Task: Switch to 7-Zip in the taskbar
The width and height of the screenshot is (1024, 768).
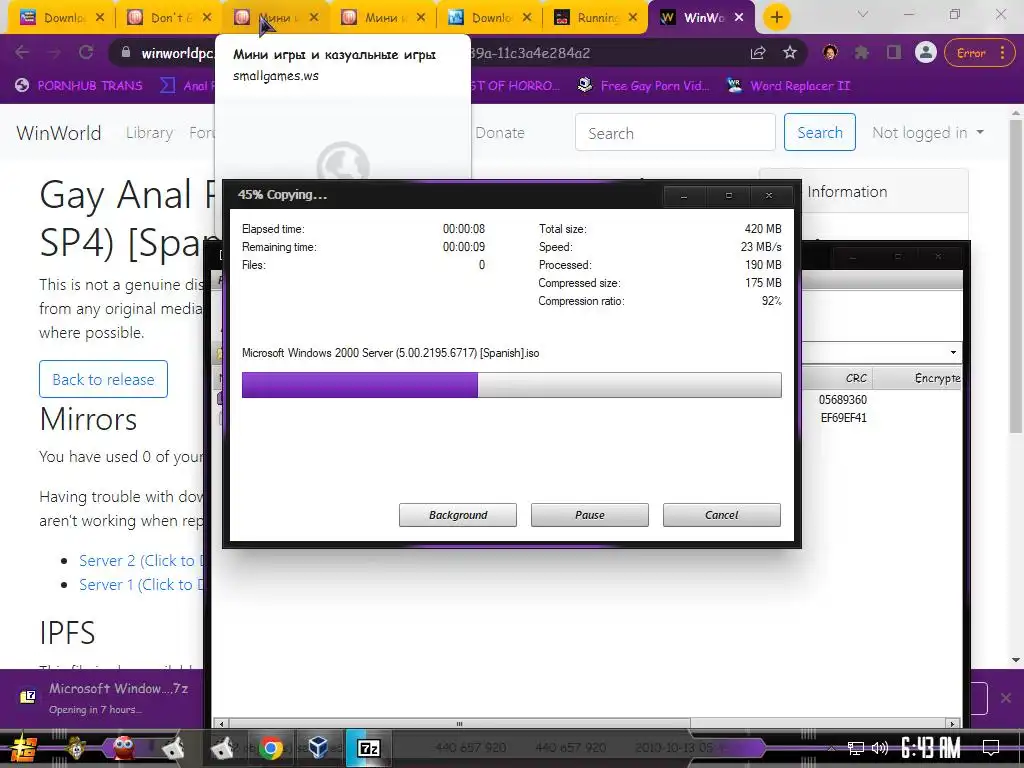Action: pyautogui.click(x=368, y=748)
